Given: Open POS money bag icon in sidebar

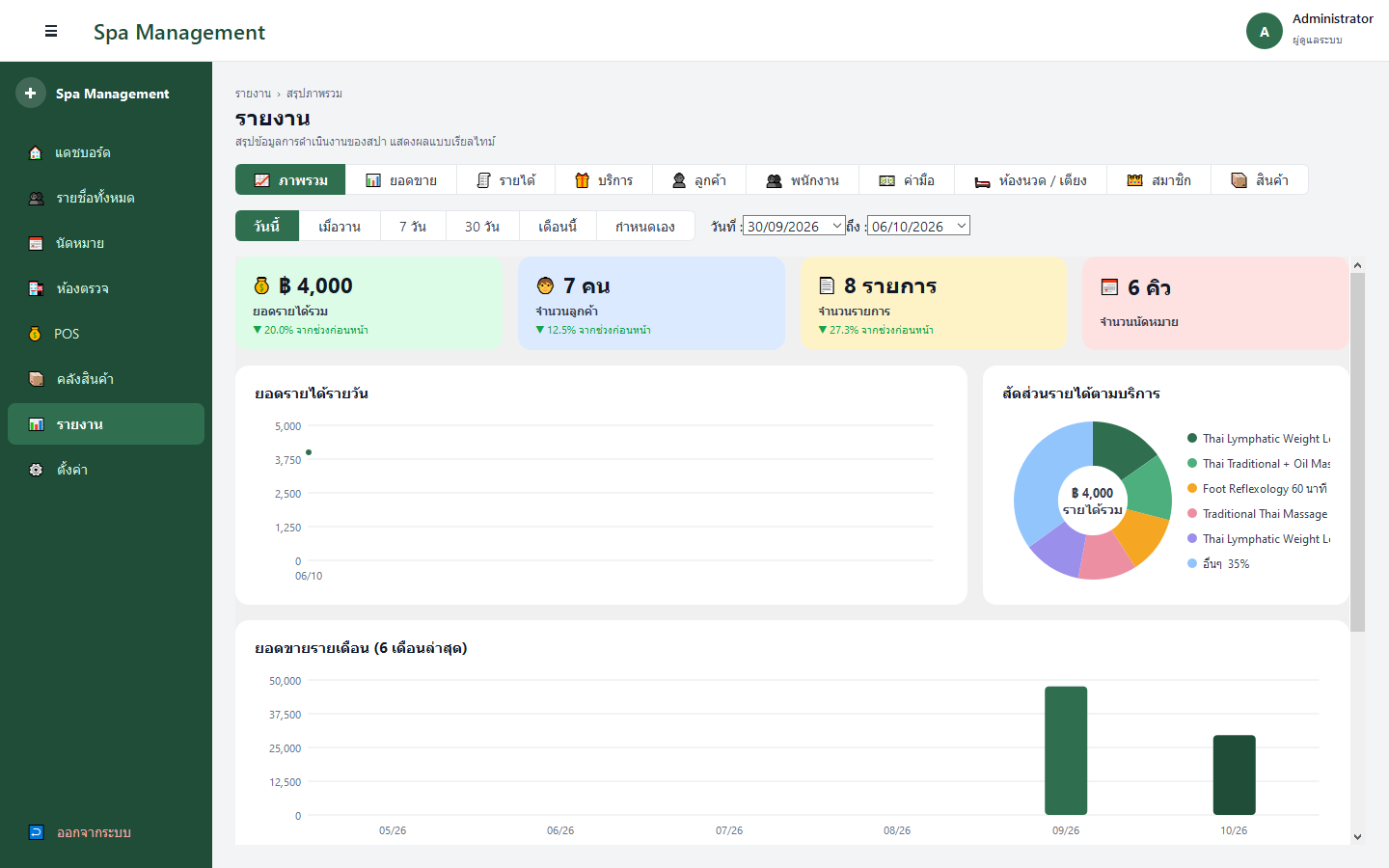Looking at the screenshot, I should 36,334.
